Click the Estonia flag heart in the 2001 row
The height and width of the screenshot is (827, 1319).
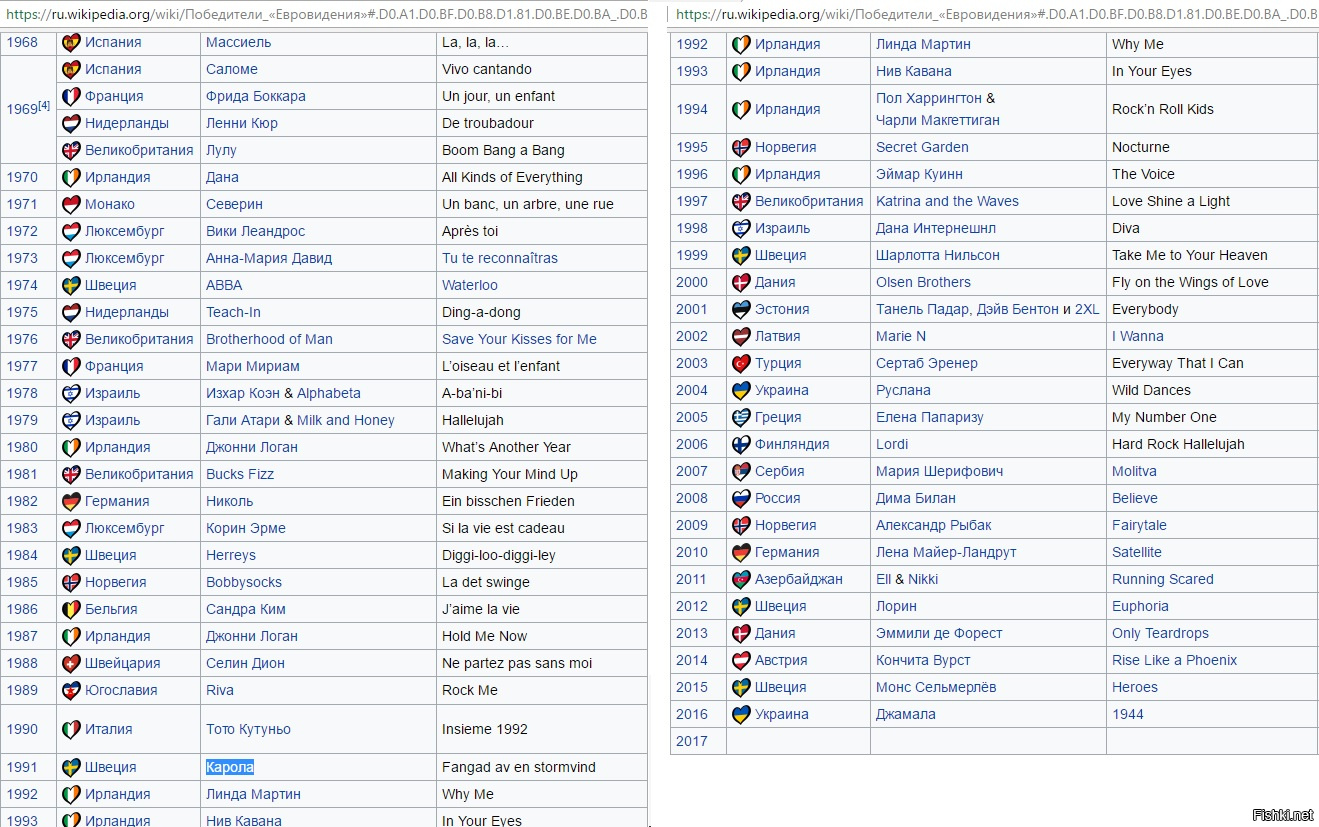[741, 310]
